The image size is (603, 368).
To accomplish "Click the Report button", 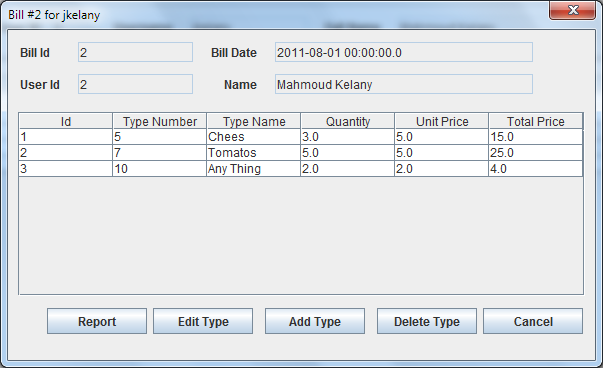I will pyautogui.click(x=97, y=321).
